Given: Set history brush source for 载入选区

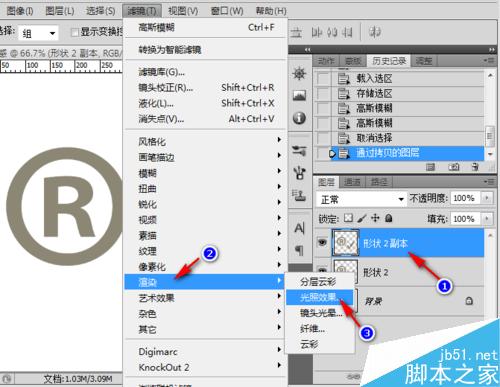Looking at the screenshot, I should tap(323, 79).
